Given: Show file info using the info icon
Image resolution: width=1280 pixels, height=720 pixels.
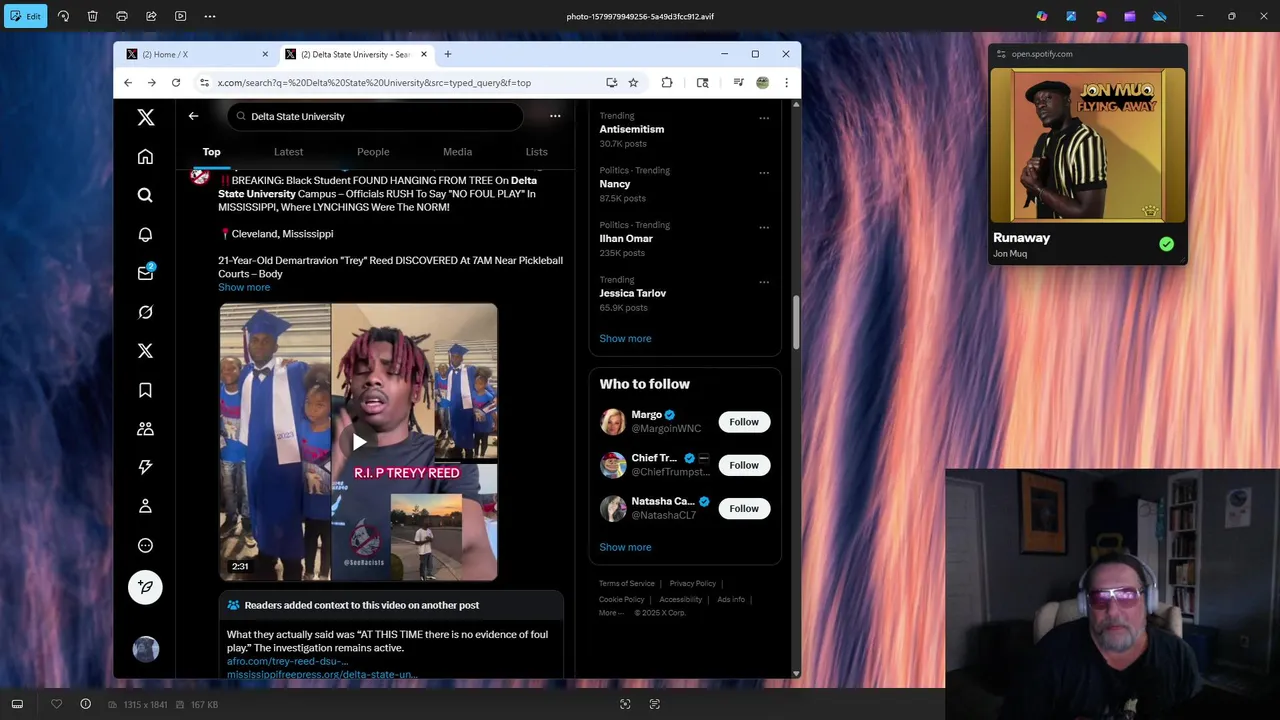Looking at the screenshot, I should click(x=86, y=704).
